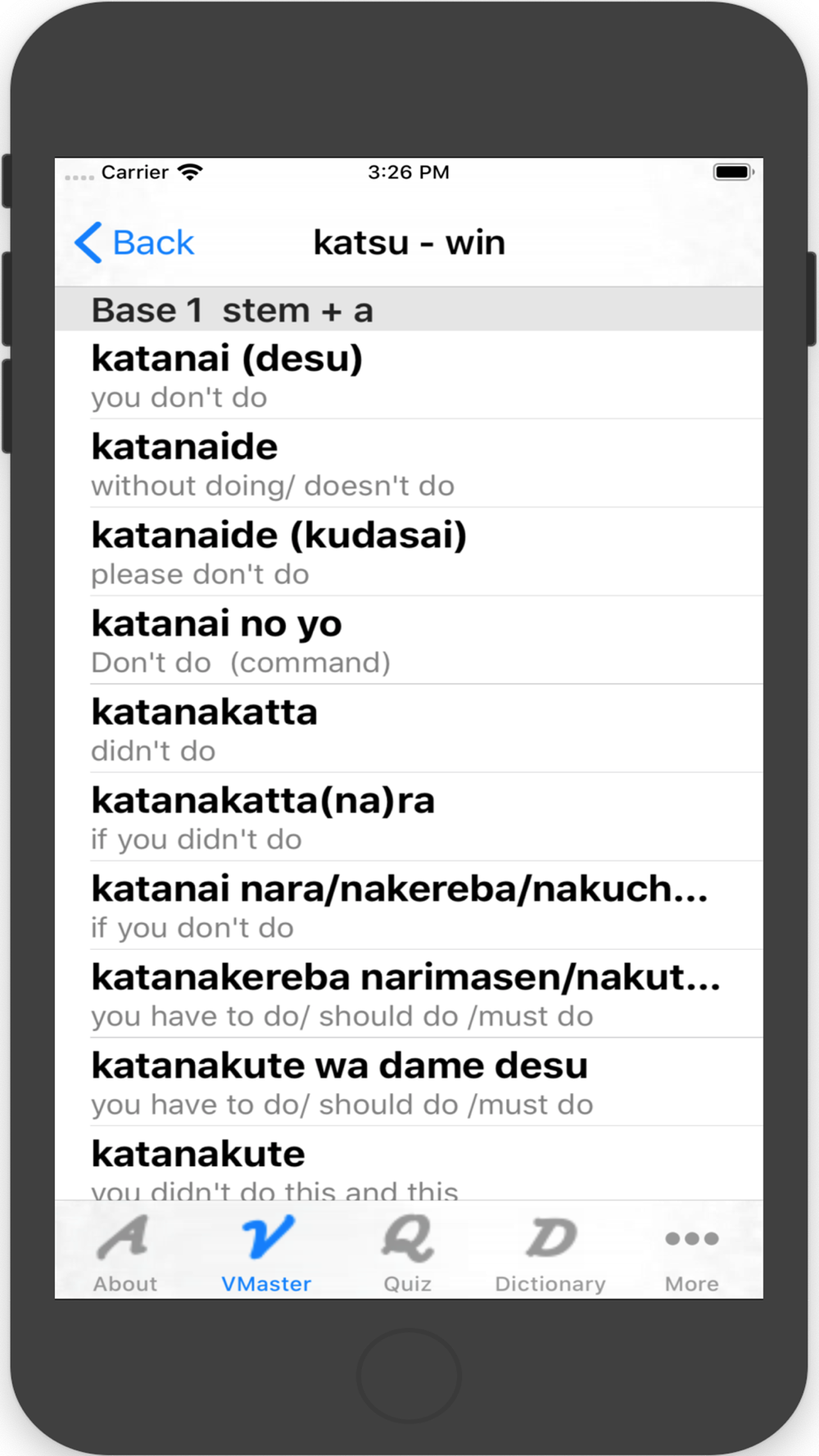Tap the More three-dots icon

(692, 1239)
